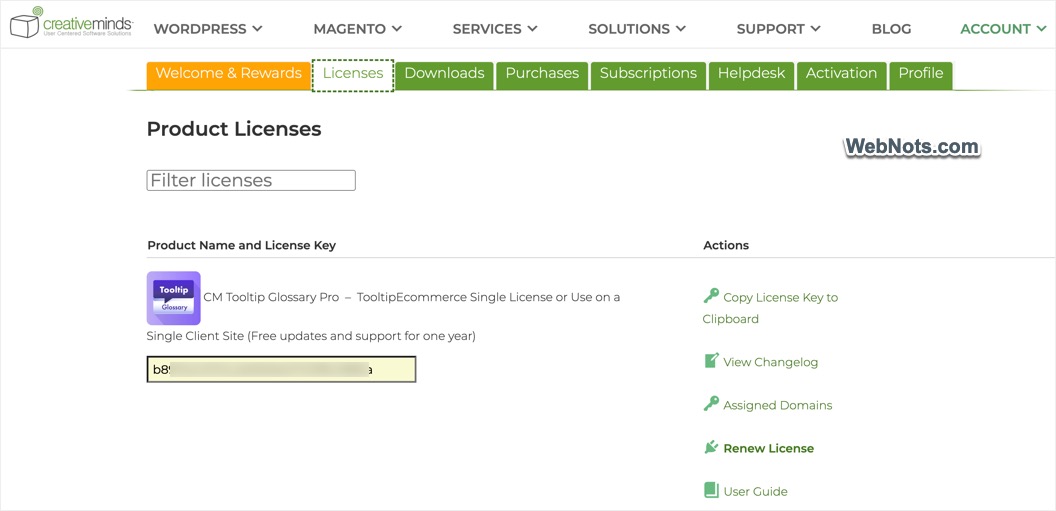Expand the Magento dropdown menu
The width and height of the screenshot is (1056, 511).
pyautogui.click(x=357, y=29)
